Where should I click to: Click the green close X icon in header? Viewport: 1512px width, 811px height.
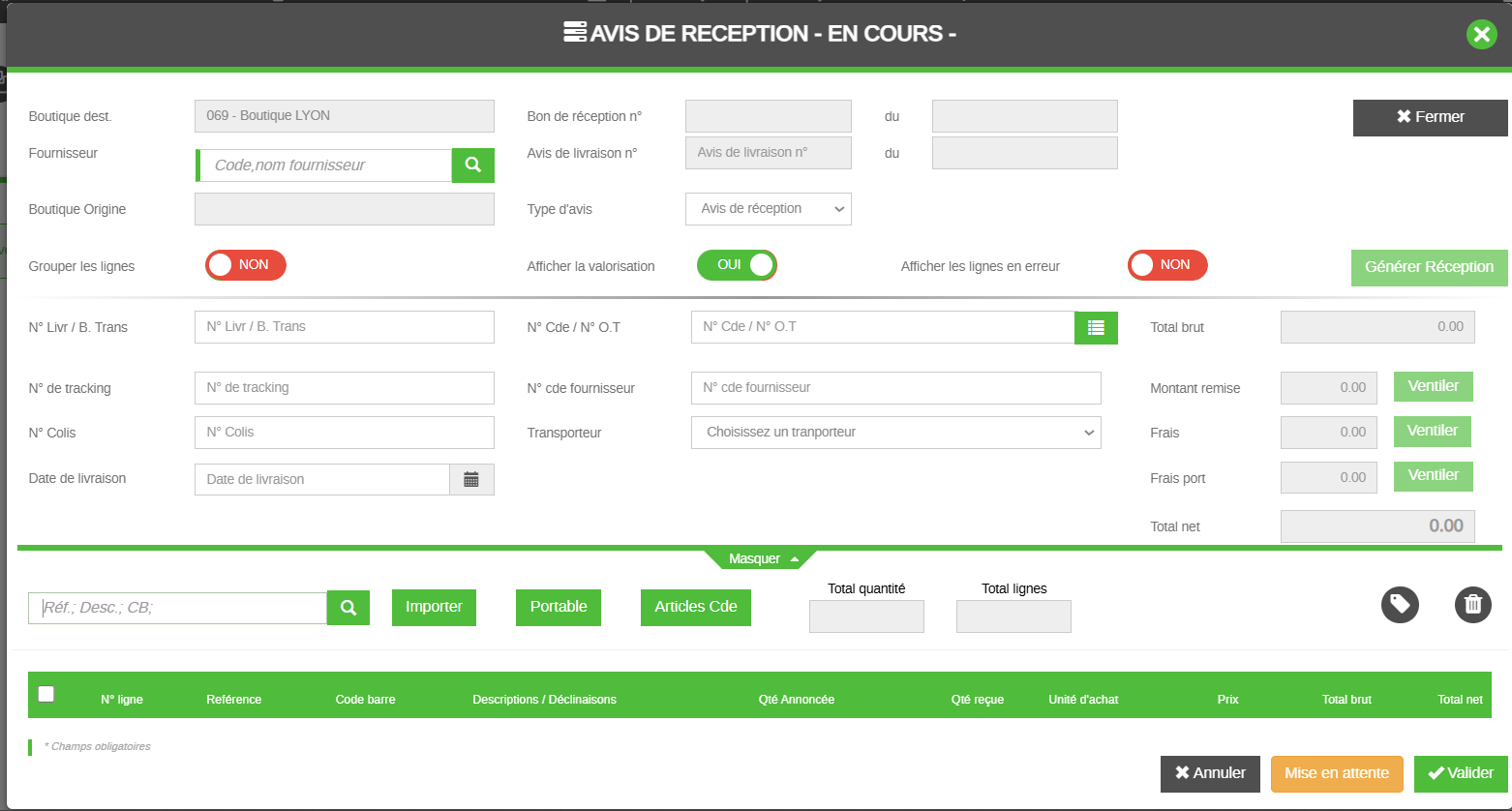[1481, 35]
